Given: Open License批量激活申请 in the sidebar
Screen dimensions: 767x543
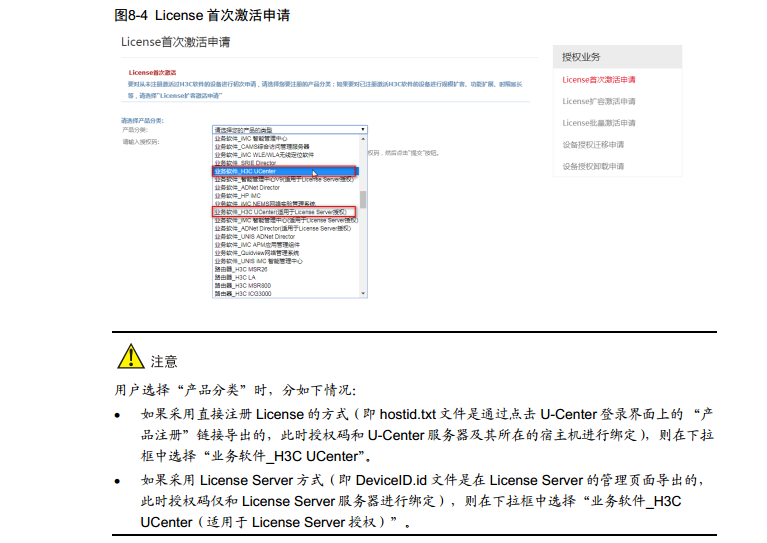Looking at the screenshot, I should coord(599,123).
